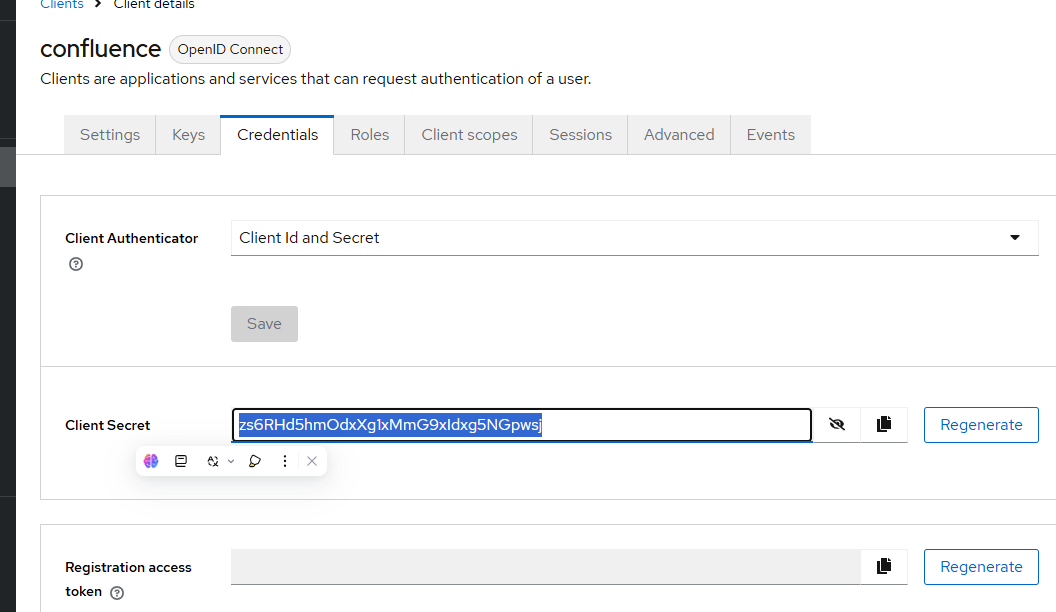Viewport: 1056px width, 612px height.
Task: Regenerate the Registration access token
Action: 981,567
